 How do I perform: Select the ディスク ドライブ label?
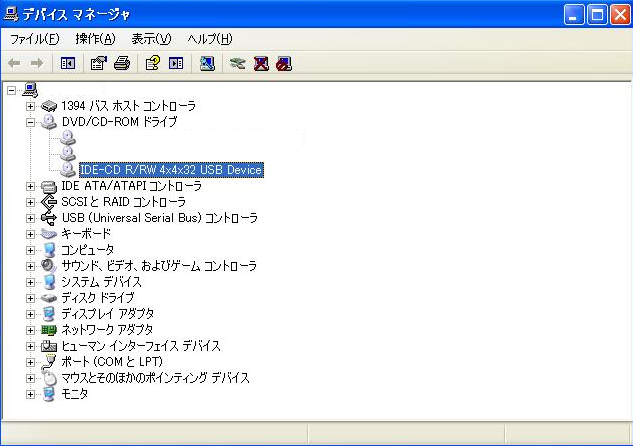click(x=98, y=298)
